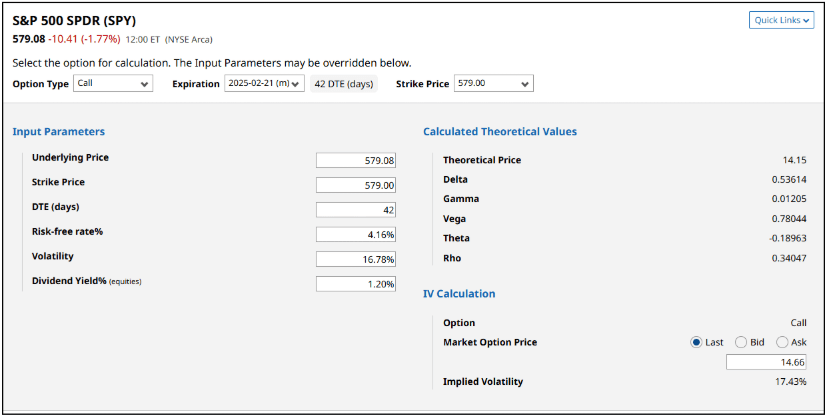Open the Quick Links dropdown
Image resolution: width=827 pixels, height=416 pixels.
click(x=781, y=20)
